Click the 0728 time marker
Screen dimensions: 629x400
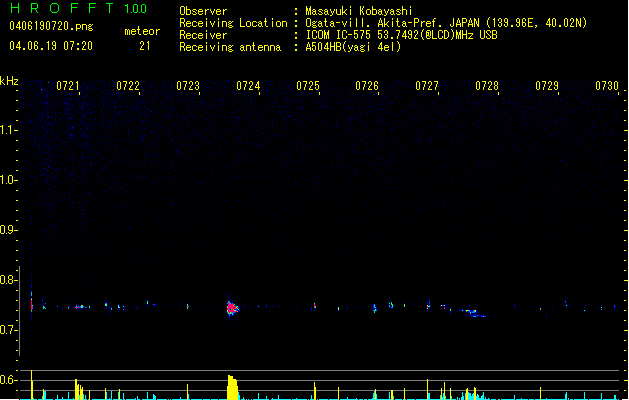click(487, 86)
